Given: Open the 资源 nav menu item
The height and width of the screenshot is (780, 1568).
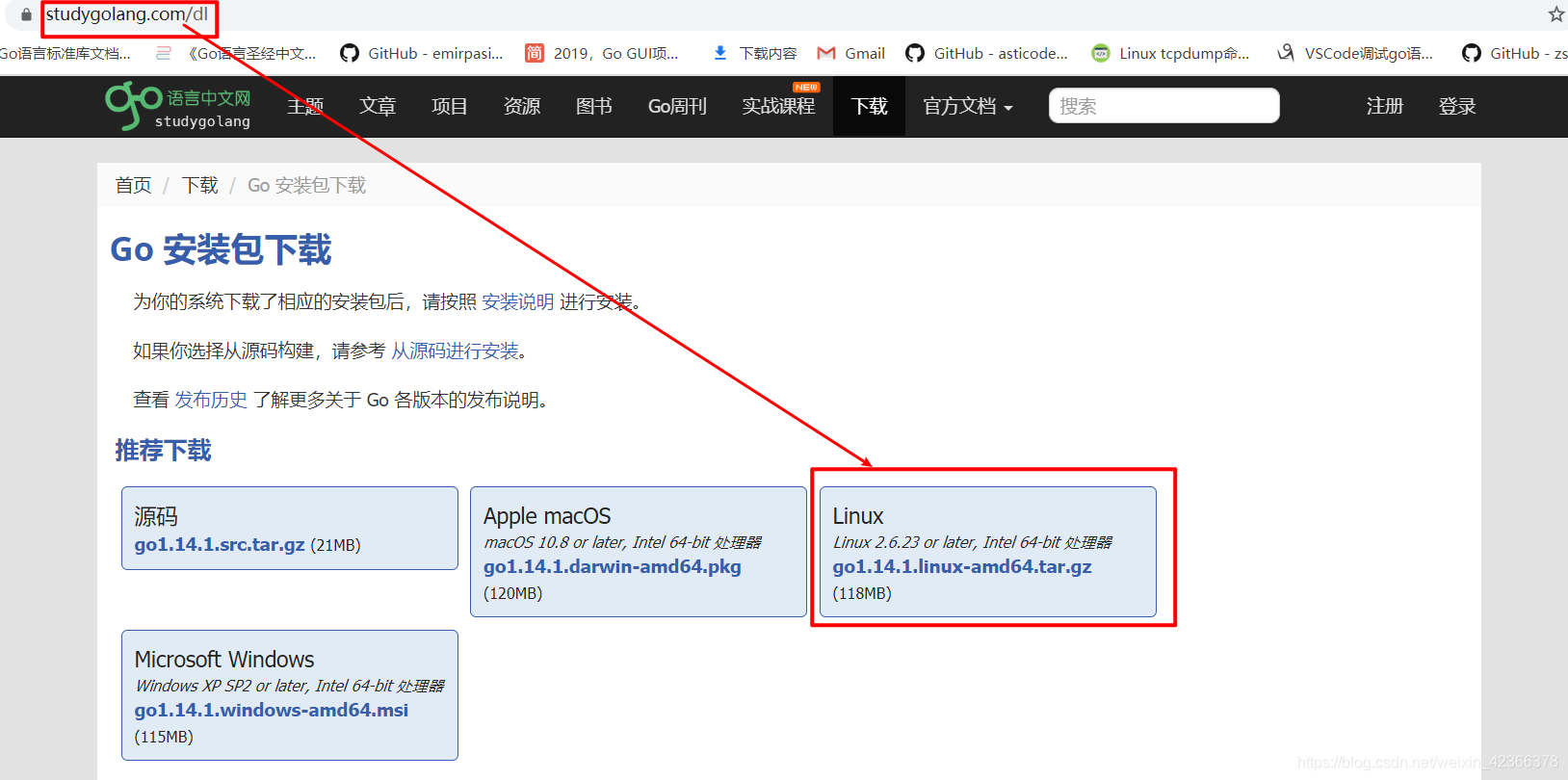Looking at the screenshot, I should point(521,106).
